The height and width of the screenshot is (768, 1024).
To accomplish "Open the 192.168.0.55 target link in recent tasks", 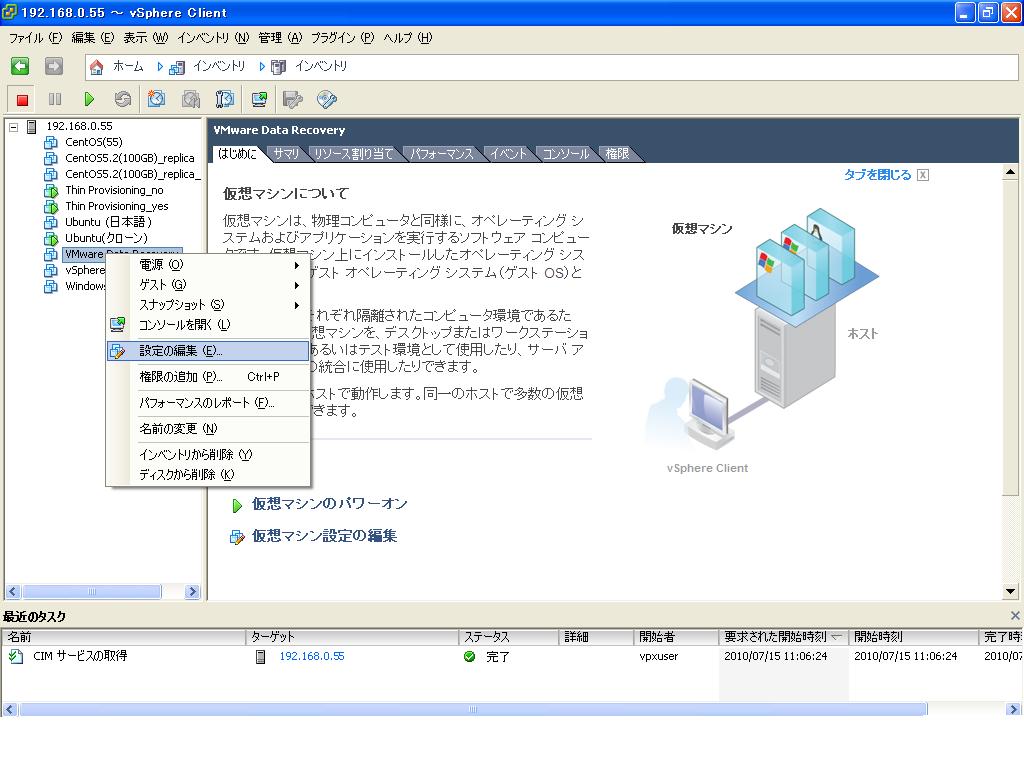I will [x=312, y=656].
